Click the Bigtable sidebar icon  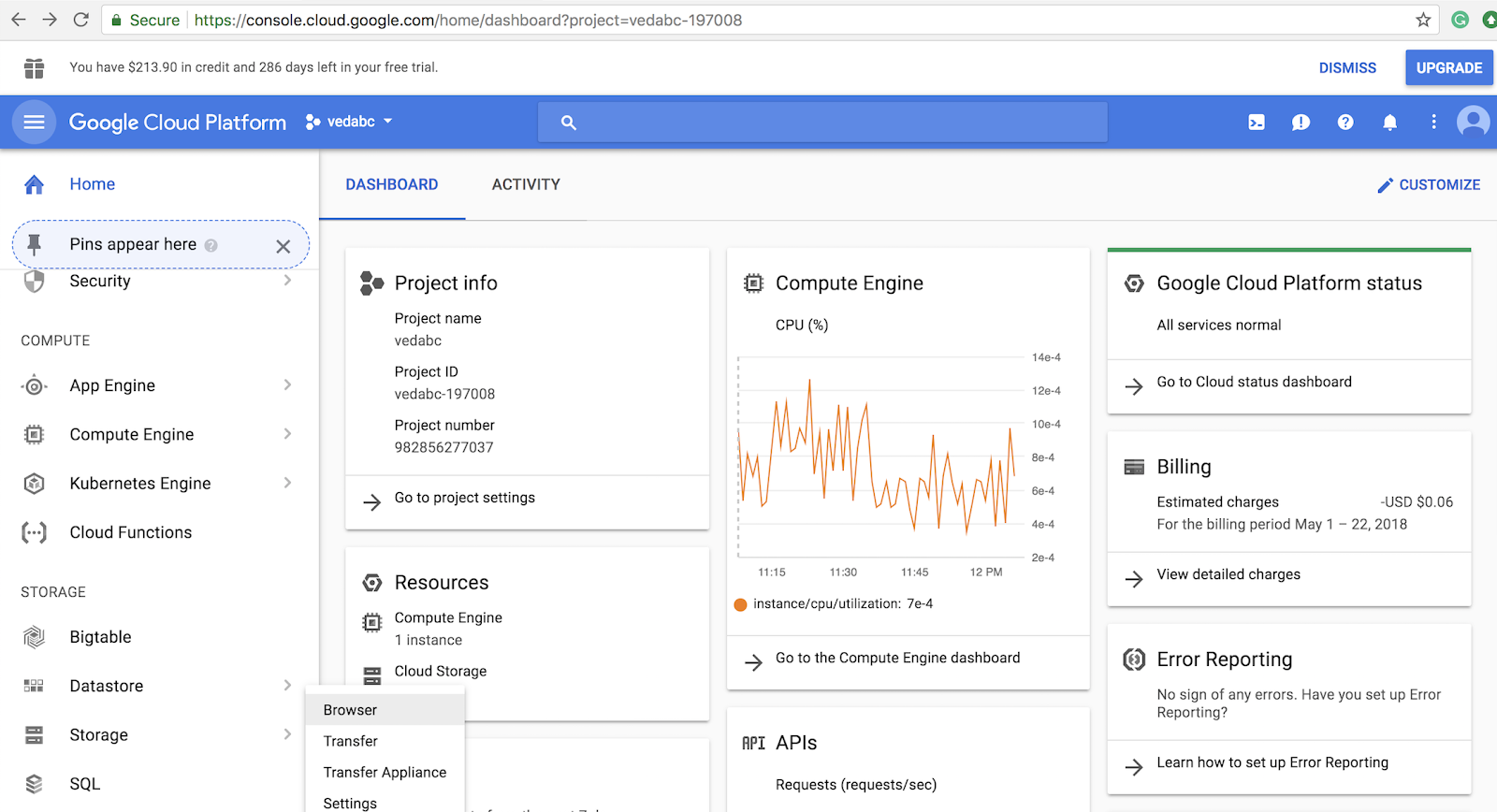point(35,637)
